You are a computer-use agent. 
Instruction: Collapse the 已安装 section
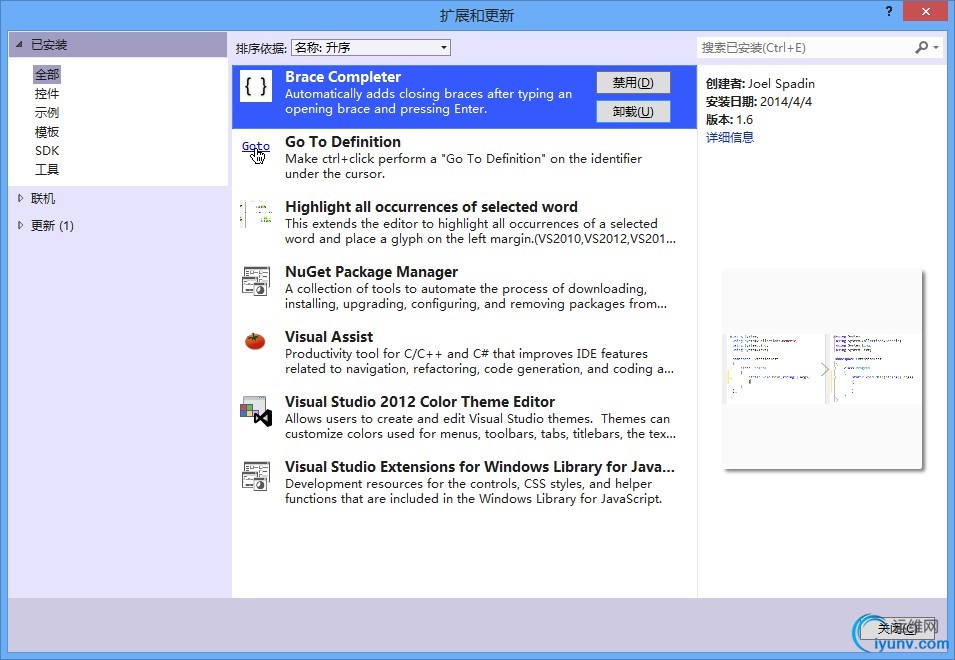(19, 44)
